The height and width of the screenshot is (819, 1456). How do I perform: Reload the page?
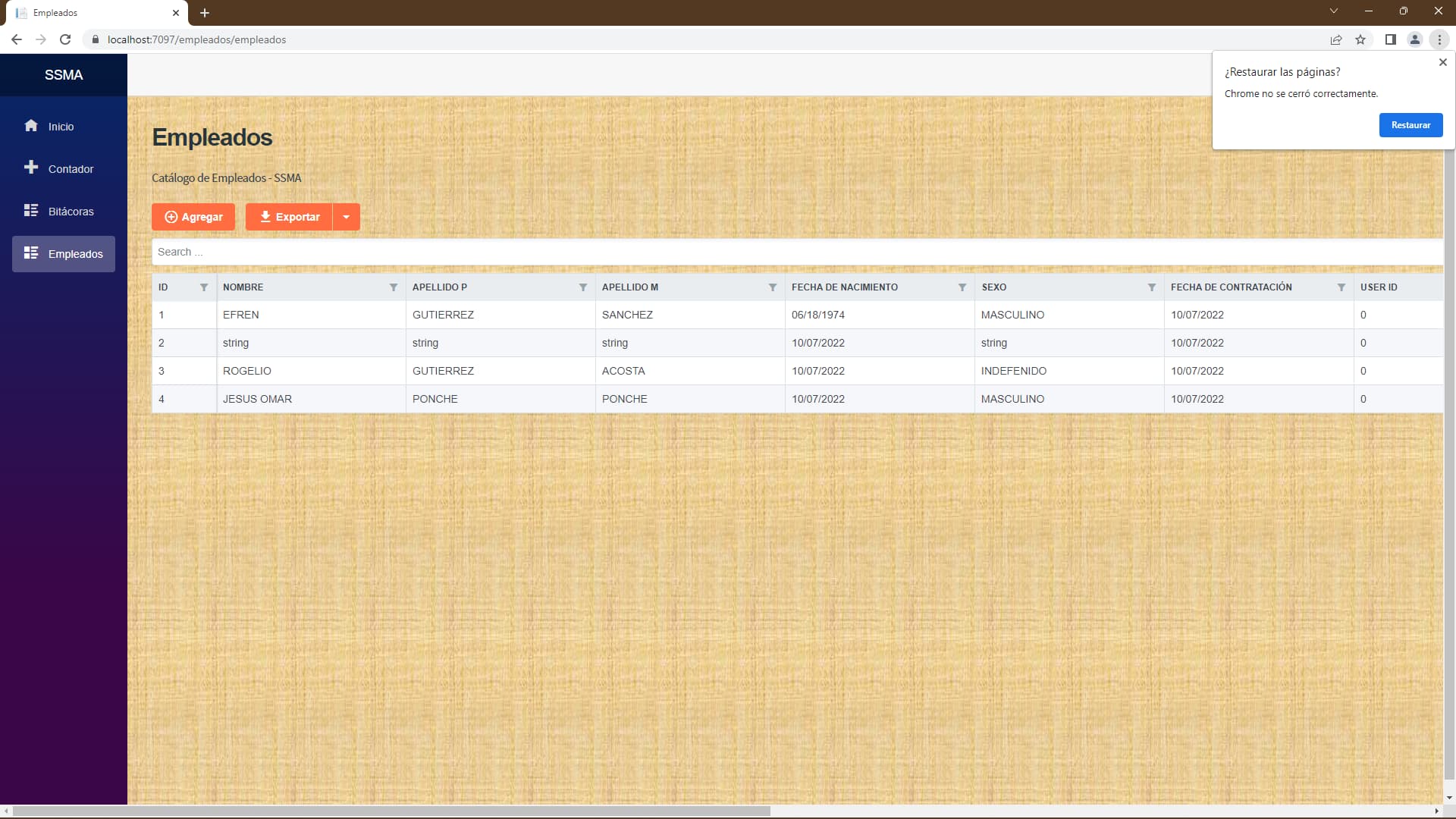click(x=64, y=39)
